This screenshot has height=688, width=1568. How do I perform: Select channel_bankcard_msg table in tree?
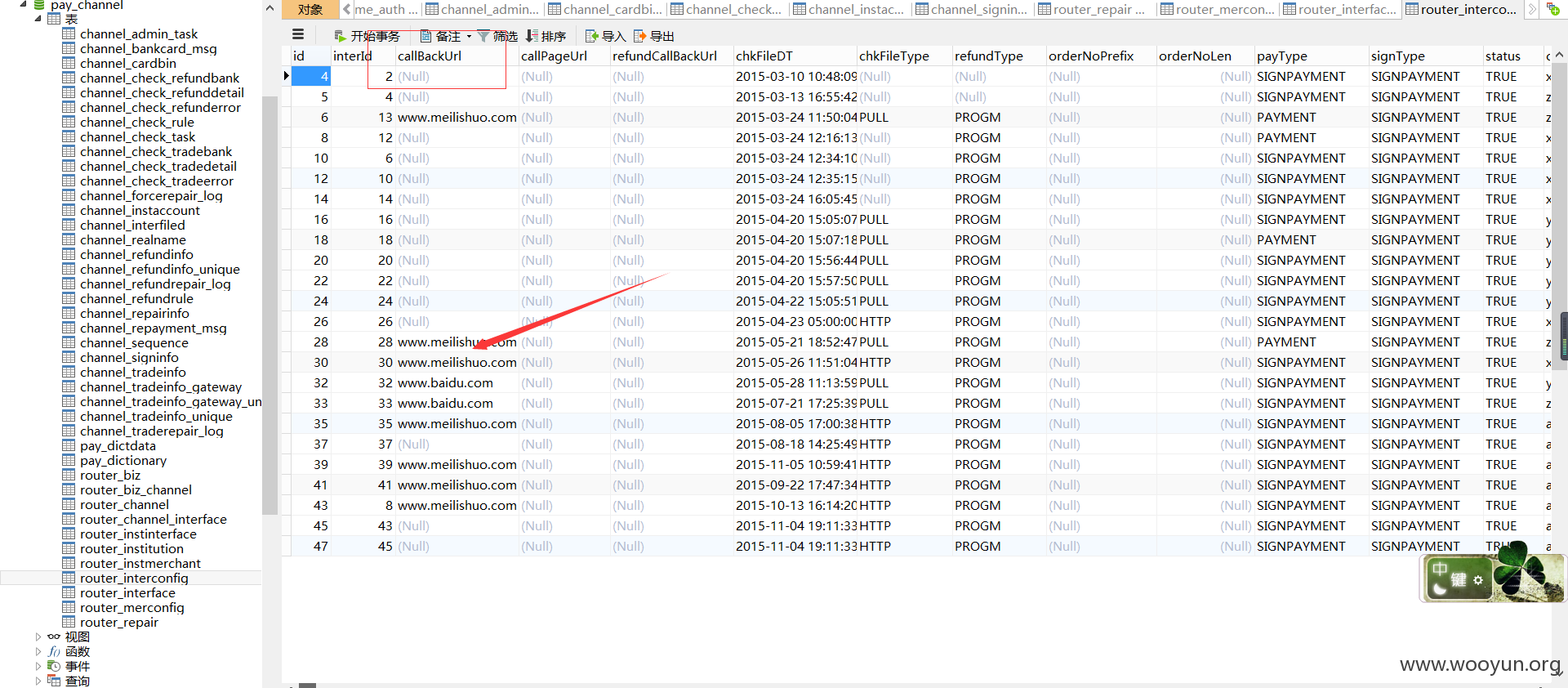click(x=148, y=48)
